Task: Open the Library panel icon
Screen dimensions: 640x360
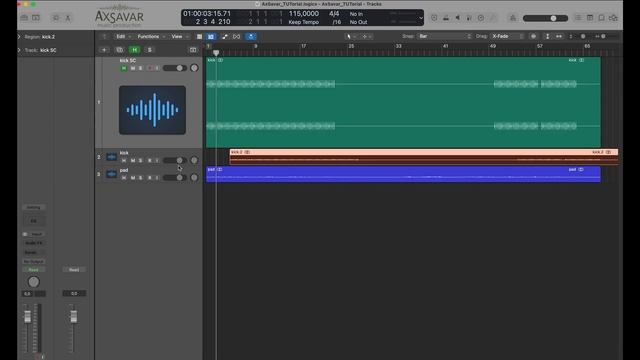Action: pyautogui.click(x=24, y=18)
